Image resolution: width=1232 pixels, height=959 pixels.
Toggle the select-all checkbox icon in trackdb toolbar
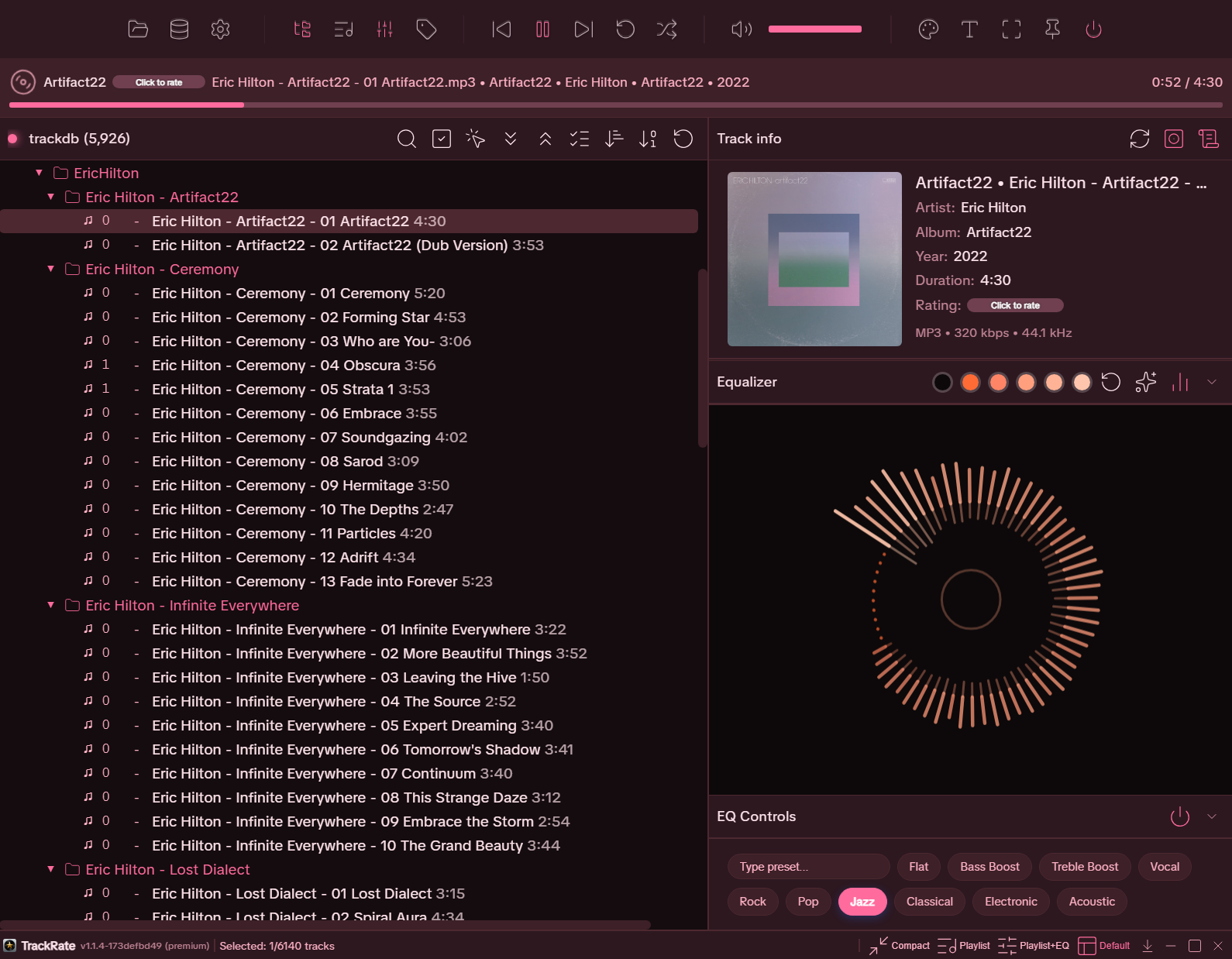pos(442,139)
